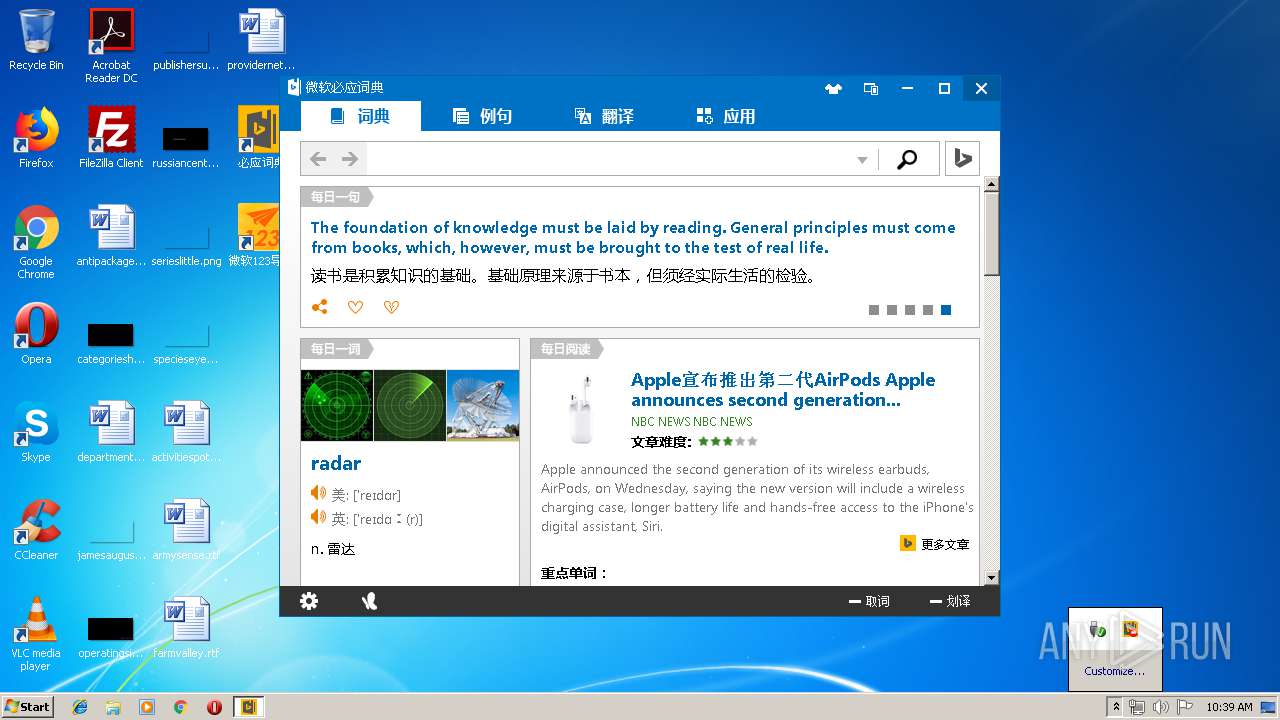
Task: Click the forward arrow in search bar
Action: pyautogui.click(x=350, y=159)
